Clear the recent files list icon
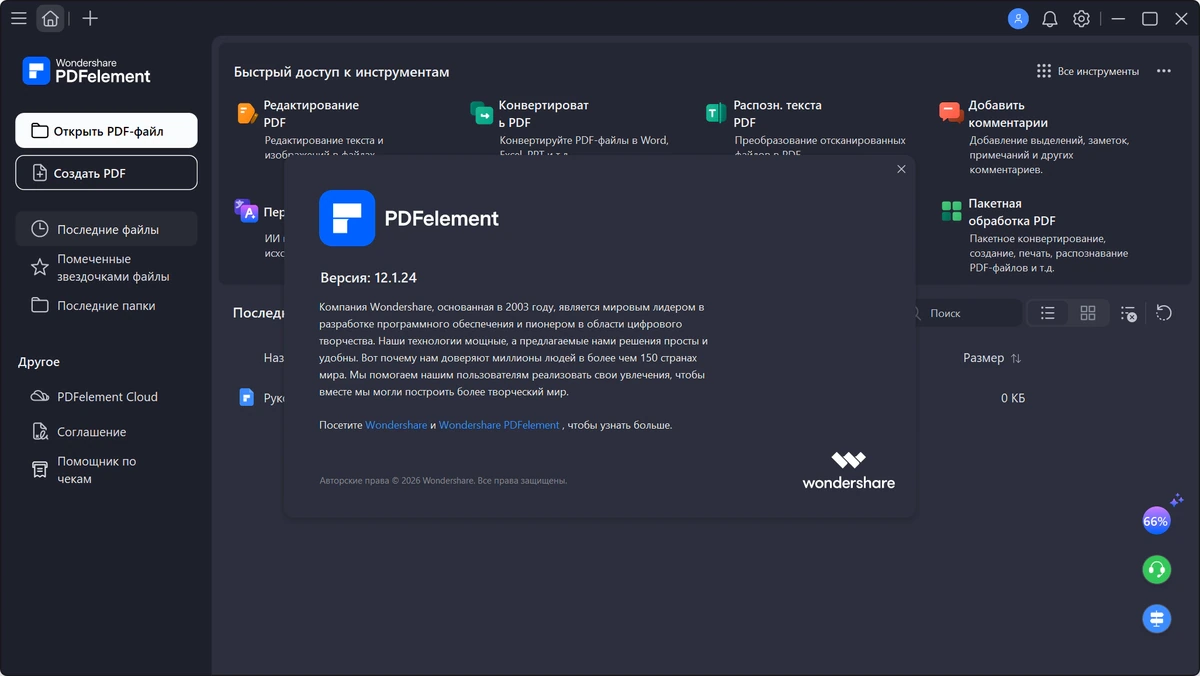 point(1129,314)
